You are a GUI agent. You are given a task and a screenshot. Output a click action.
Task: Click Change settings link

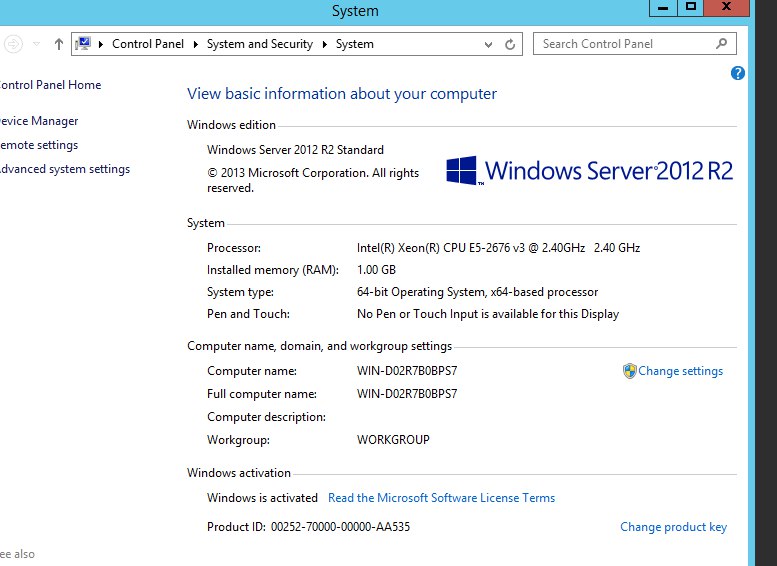point(680,371)
